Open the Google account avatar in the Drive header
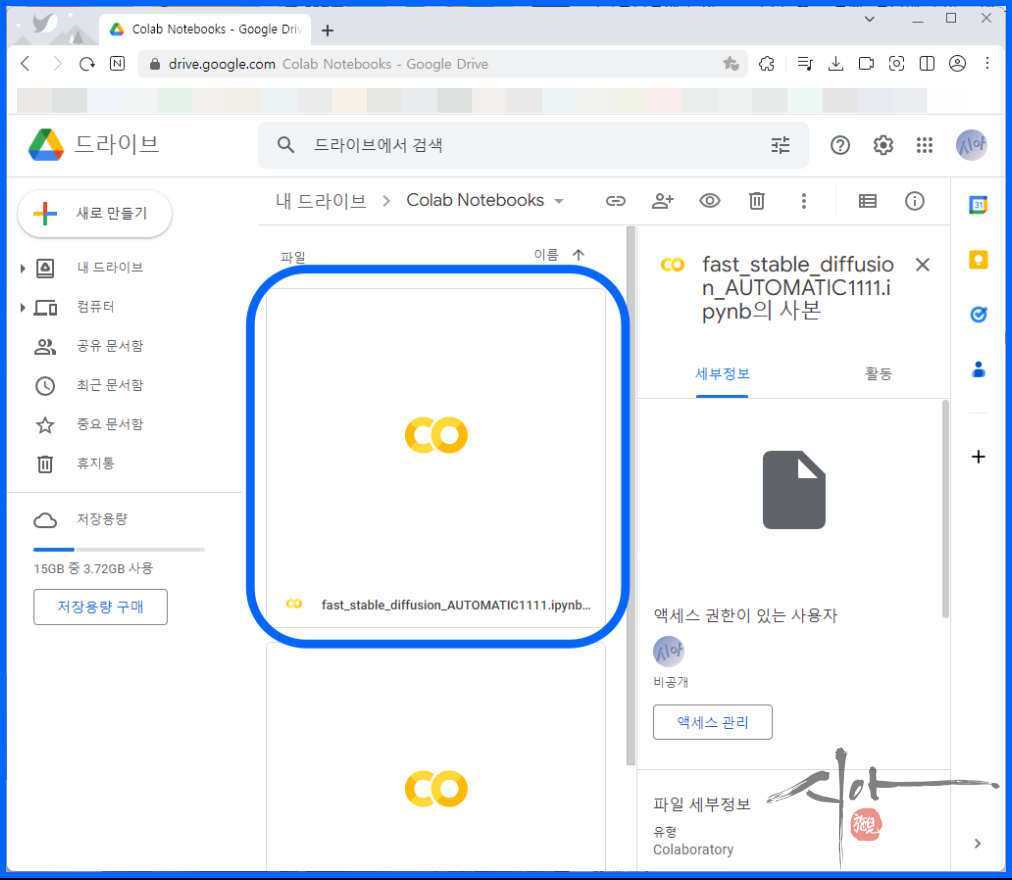 pos(971,145)
